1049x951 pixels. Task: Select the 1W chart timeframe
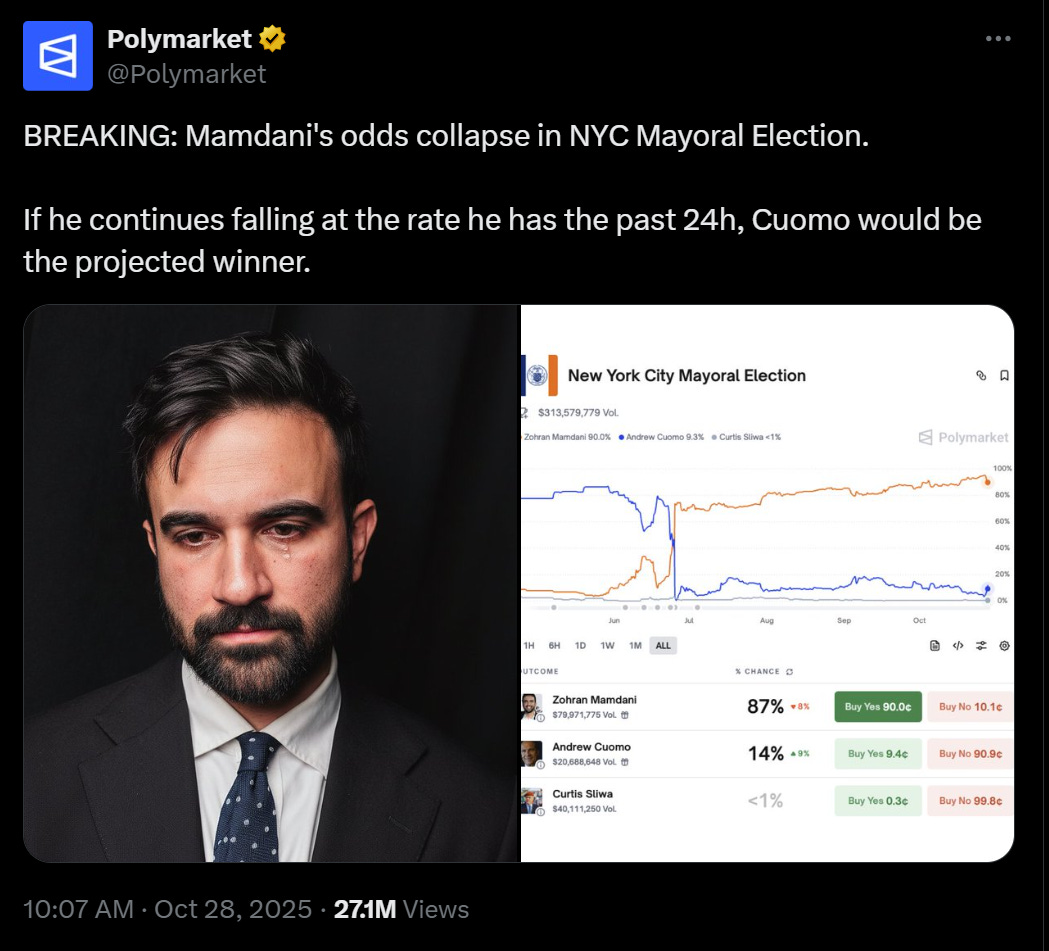coord(607,645)
